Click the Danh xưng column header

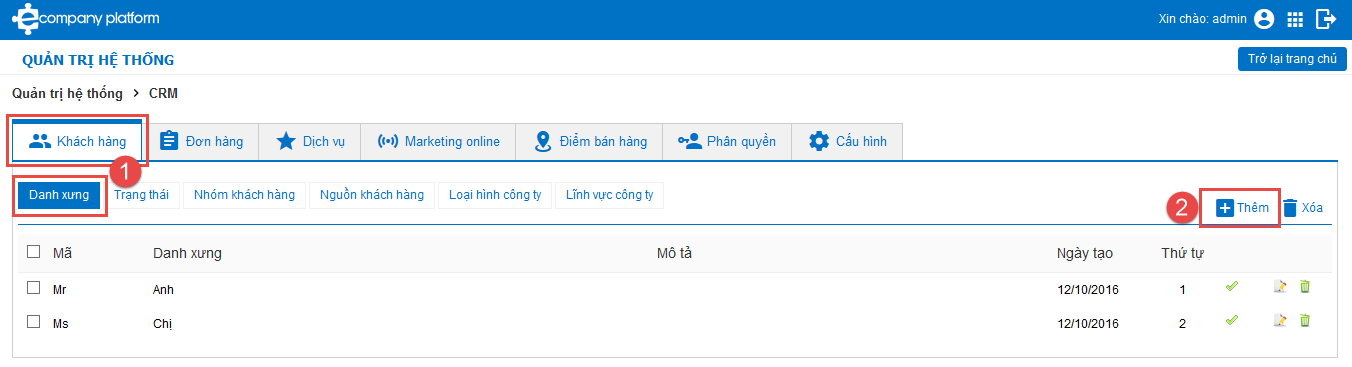click(x=187, y=253)
